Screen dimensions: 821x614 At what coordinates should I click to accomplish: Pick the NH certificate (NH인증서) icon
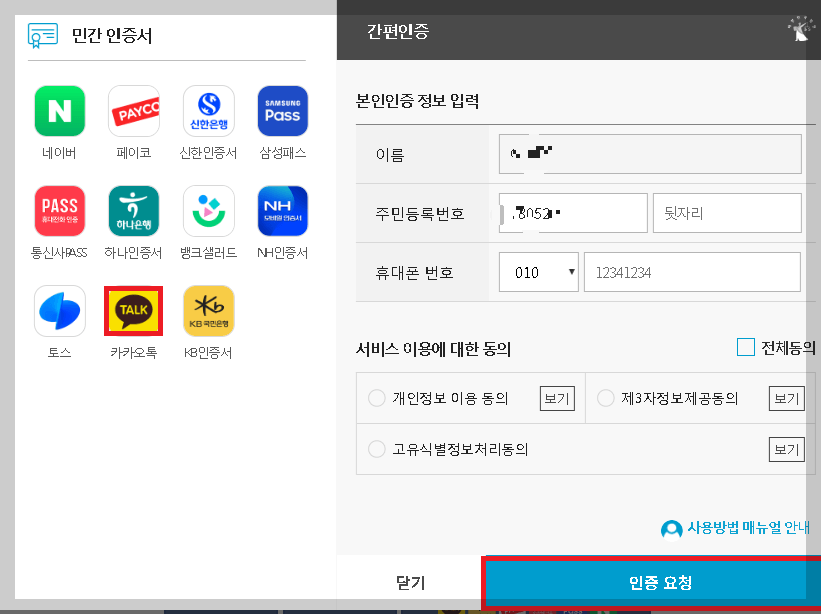pyautogui.click(x=283, y=211)
